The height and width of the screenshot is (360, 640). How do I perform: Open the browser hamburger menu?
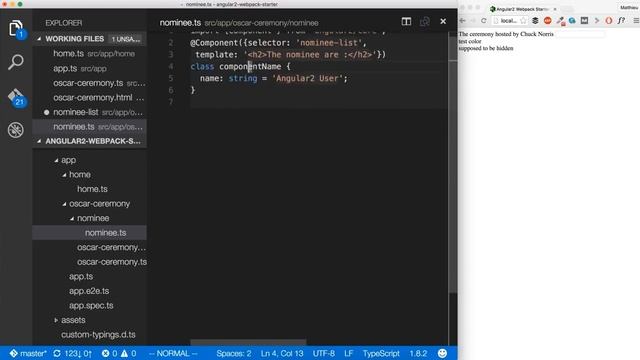pos(636,21)
